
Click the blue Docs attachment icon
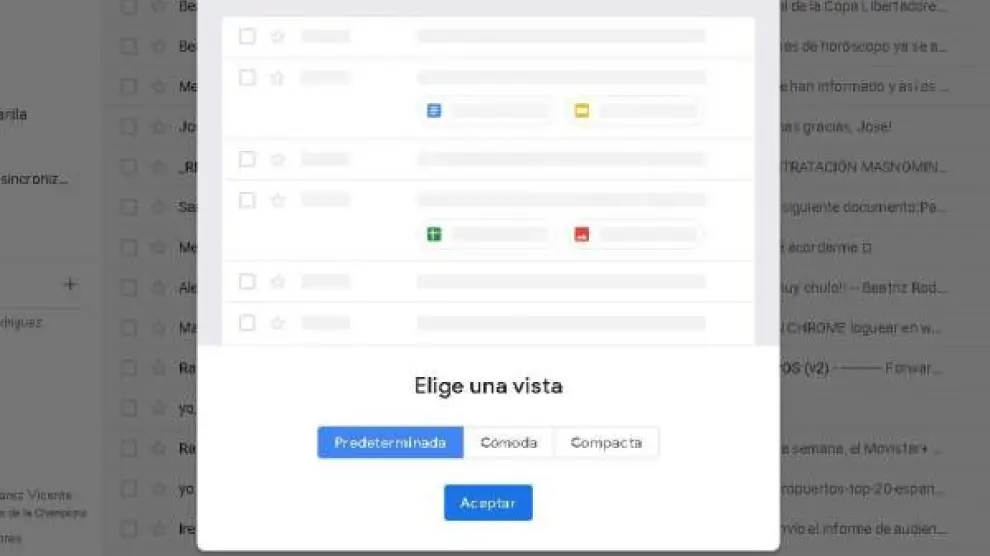[x=434, y=110]
